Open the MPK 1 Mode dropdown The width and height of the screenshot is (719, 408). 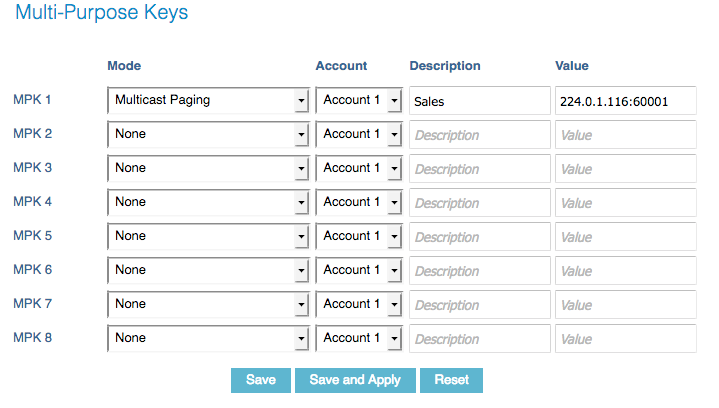[207, 100]
